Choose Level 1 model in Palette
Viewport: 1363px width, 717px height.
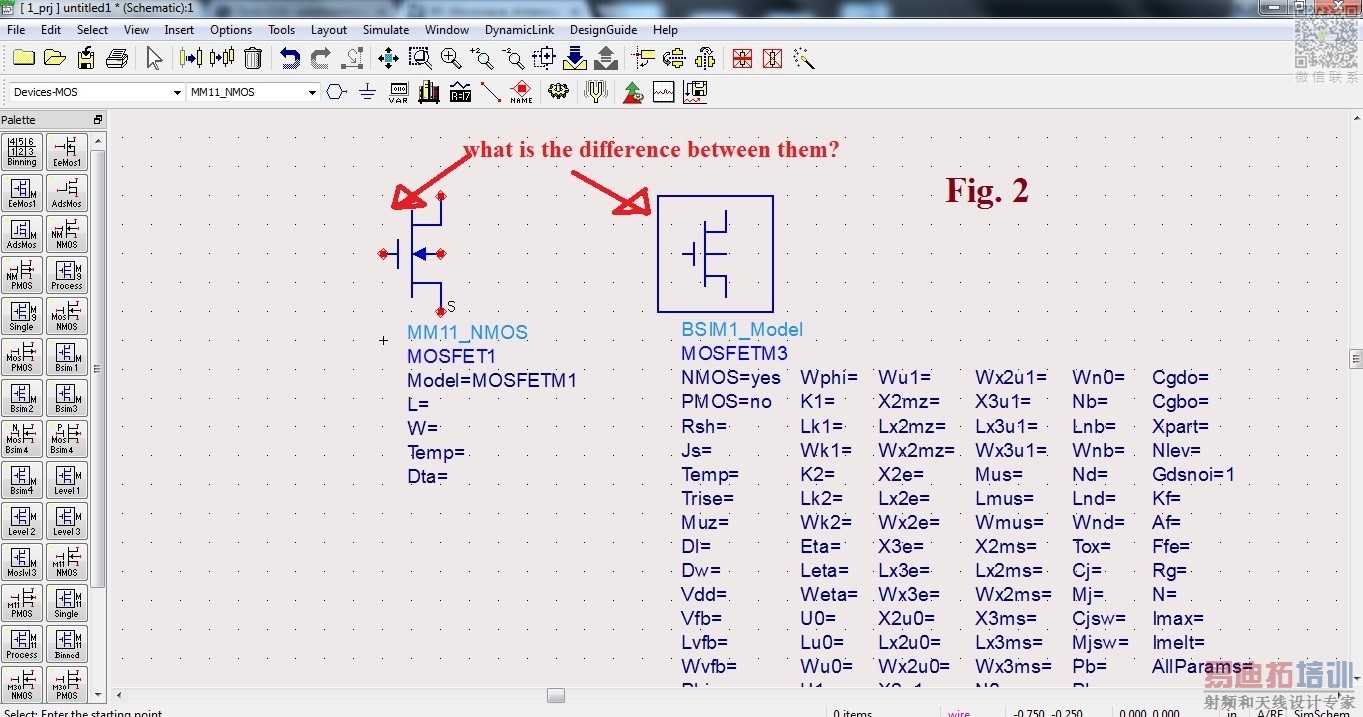point(67,480)
